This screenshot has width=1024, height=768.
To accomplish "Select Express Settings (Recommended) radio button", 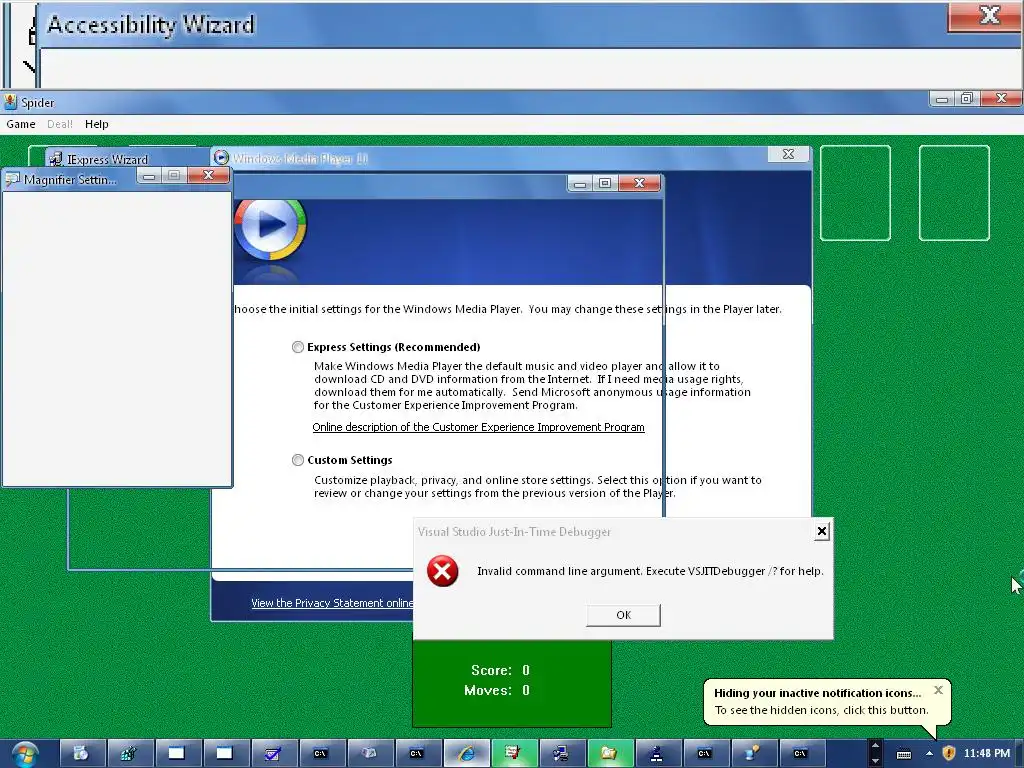I will coord(298,347).
